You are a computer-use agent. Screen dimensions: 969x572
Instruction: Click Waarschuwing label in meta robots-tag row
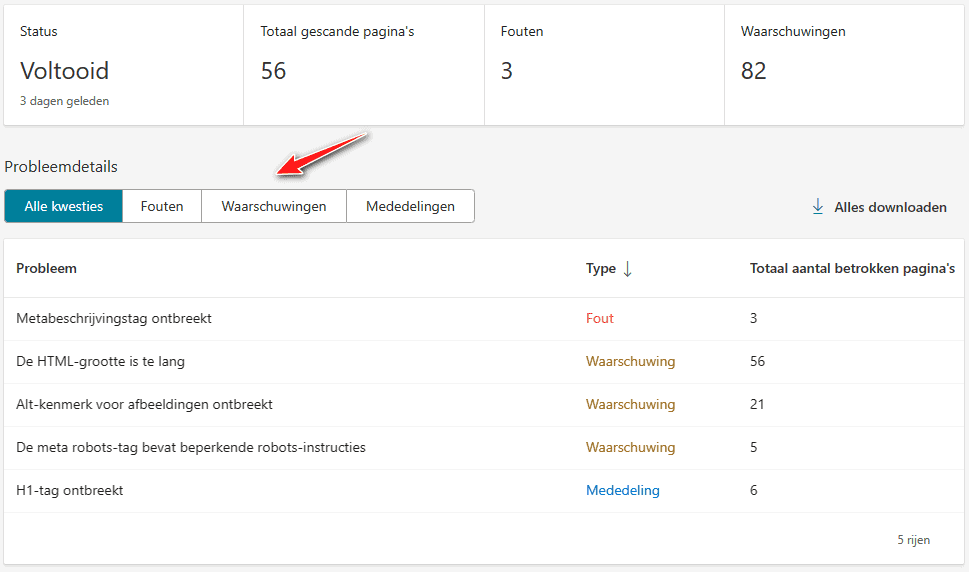click(630, 447)
